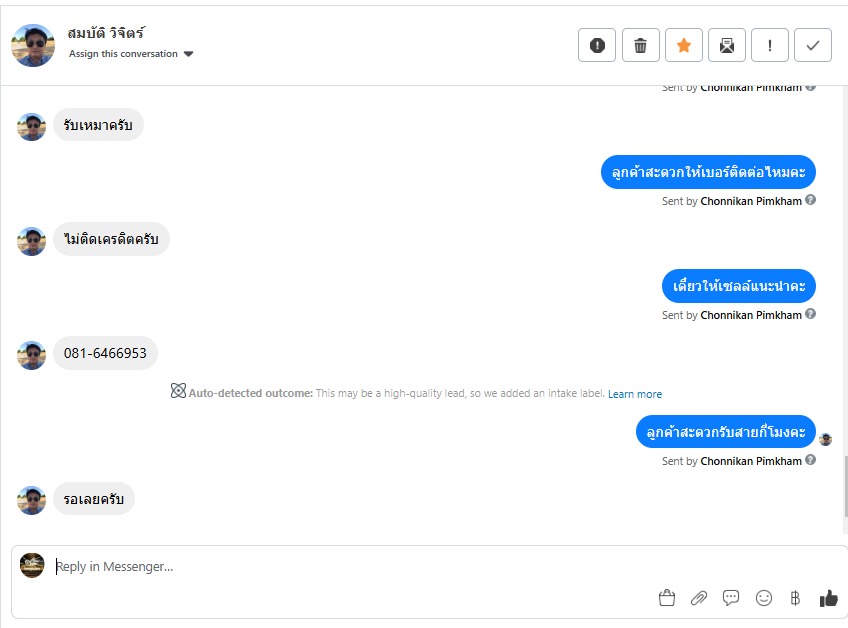This screenshot has height=628, width=848.
Task: Mark conversation as done with checkmark
Action: (x=813, y=45)
